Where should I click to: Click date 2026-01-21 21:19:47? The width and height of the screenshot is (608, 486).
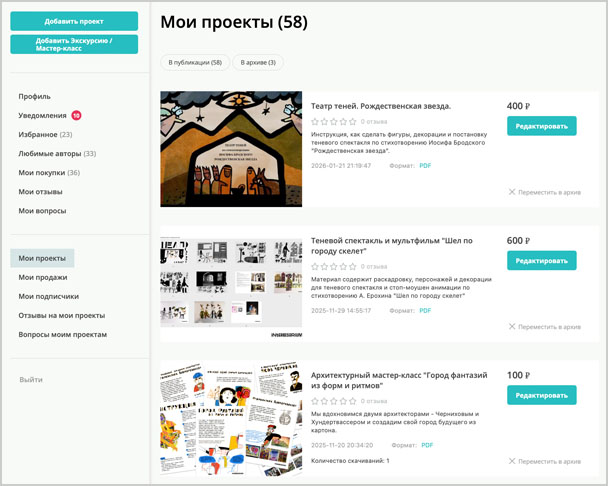coord(341,166)
